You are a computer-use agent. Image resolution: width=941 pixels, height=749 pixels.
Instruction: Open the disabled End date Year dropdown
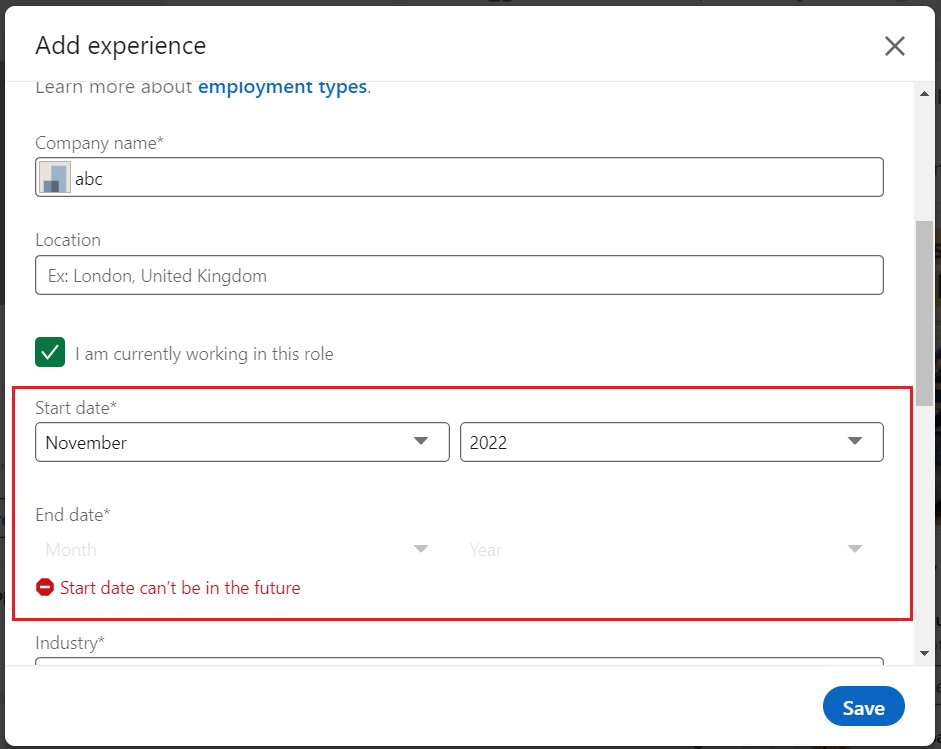pos(672,549)
